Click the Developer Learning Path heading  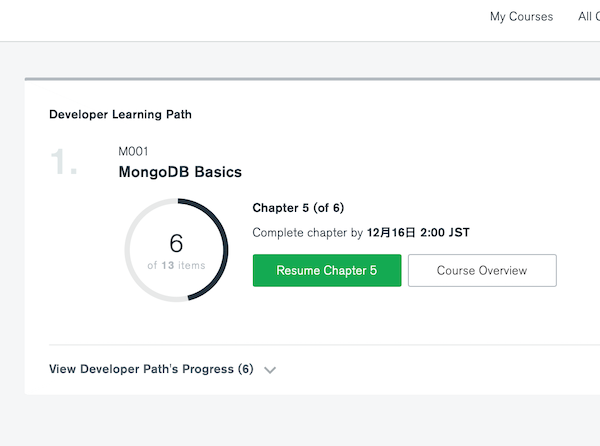120,114
